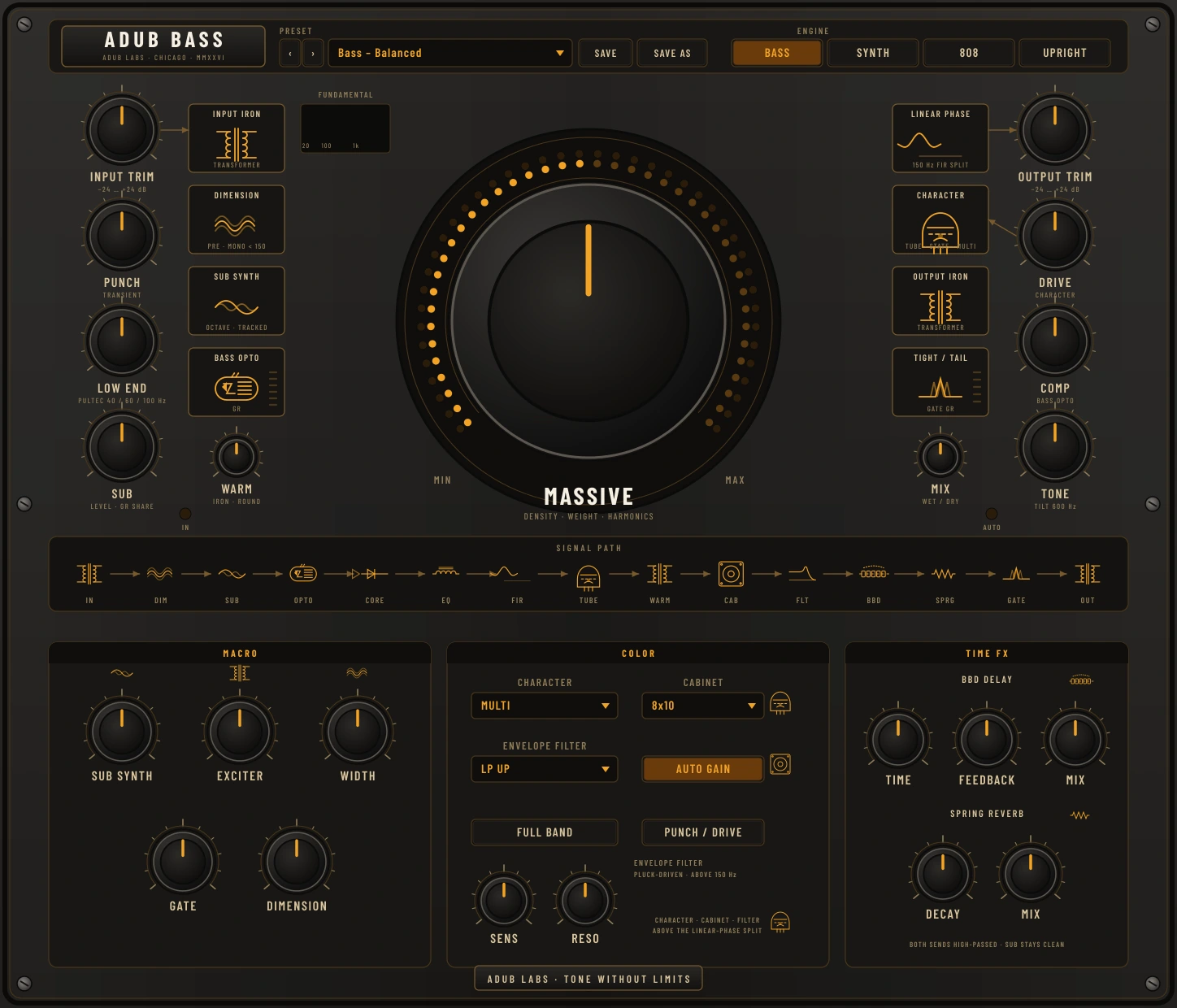Viewport: 1177px width, 1008px height.
Task: Click the speaker icon beside Auto Gain
Action: [x=780, y=764]
